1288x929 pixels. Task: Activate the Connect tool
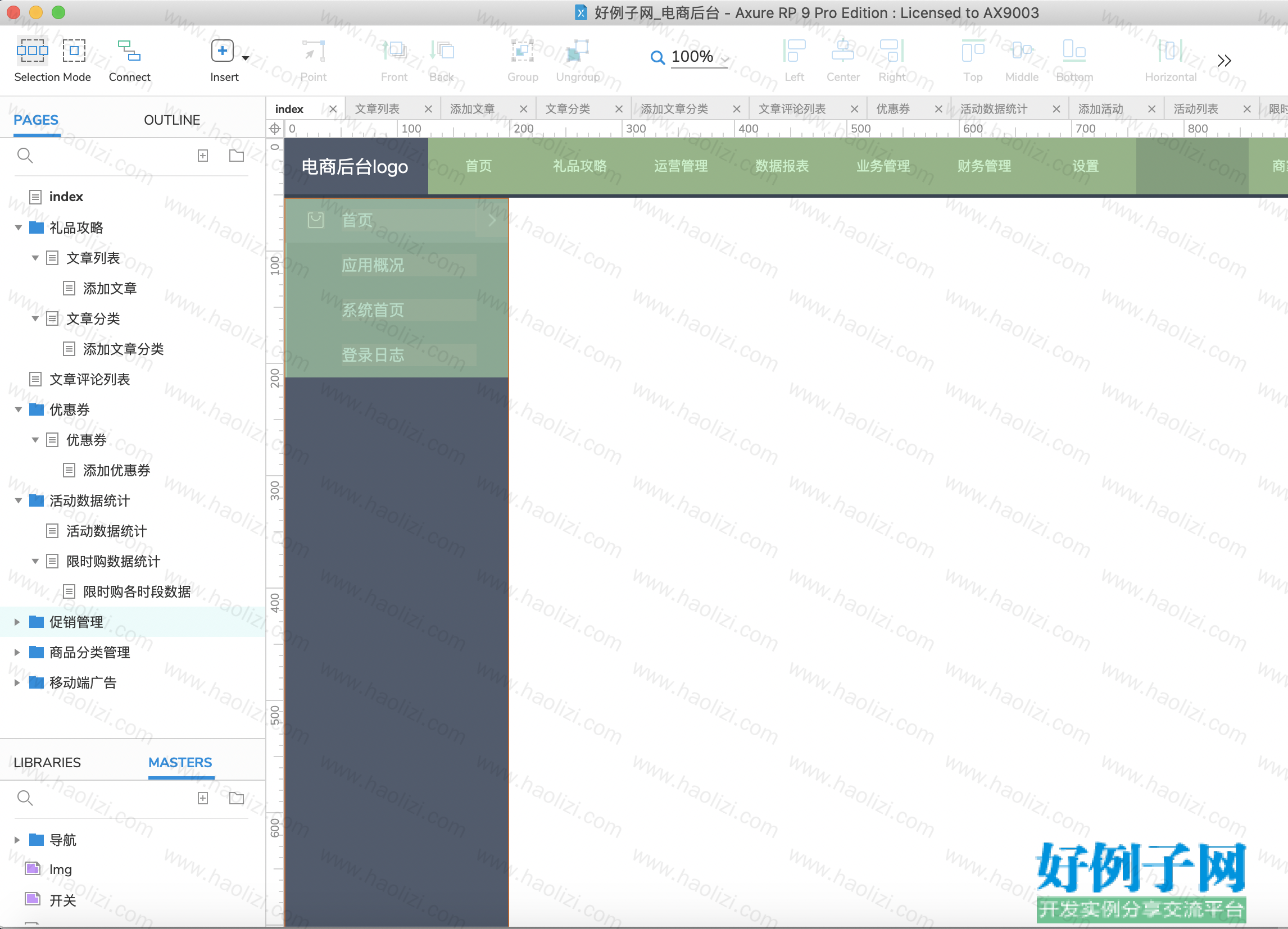[x=129, y=60]
